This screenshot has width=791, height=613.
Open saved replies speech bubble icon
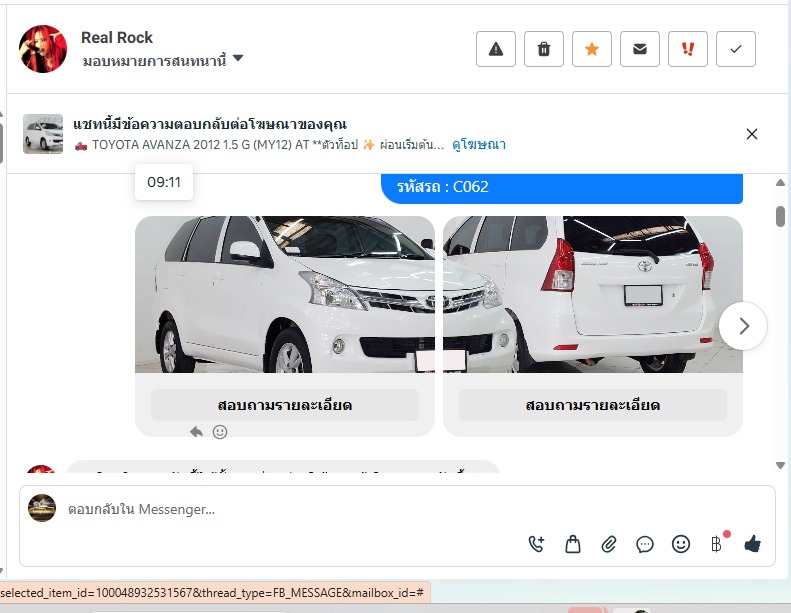click(x=645, y=544)
